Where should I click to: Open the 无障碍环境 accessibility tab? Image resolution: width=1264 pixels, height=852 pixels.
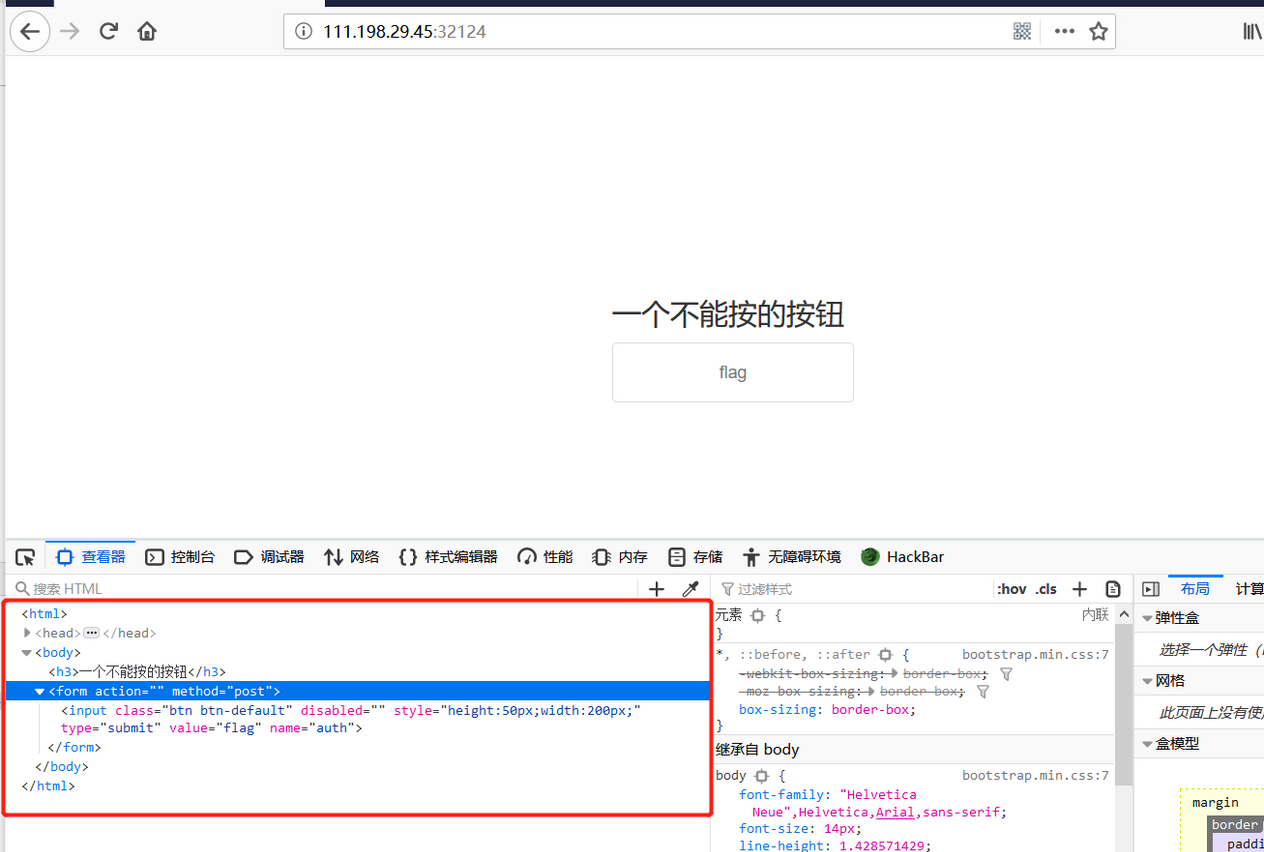[x=792, y=557]
